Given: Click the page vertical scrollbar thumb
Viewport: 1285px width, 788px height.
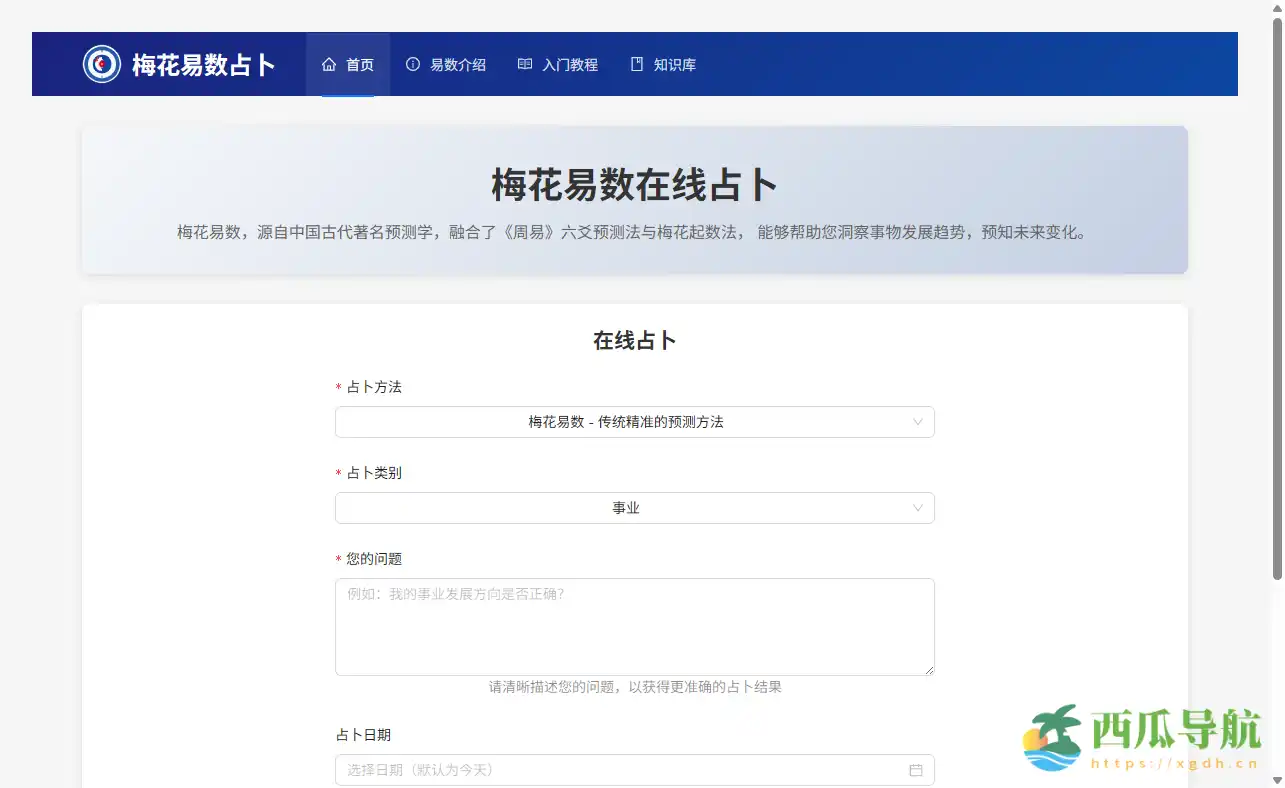Looking at the screenshot, I should pyautogui.click(x=1276, y=300).
